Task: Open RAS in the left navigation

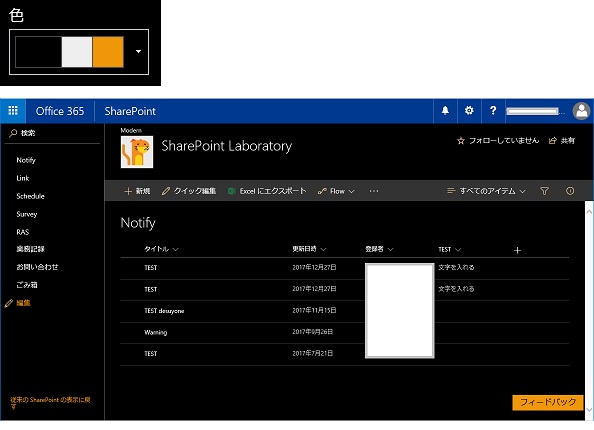Action: tap(23, 232)
